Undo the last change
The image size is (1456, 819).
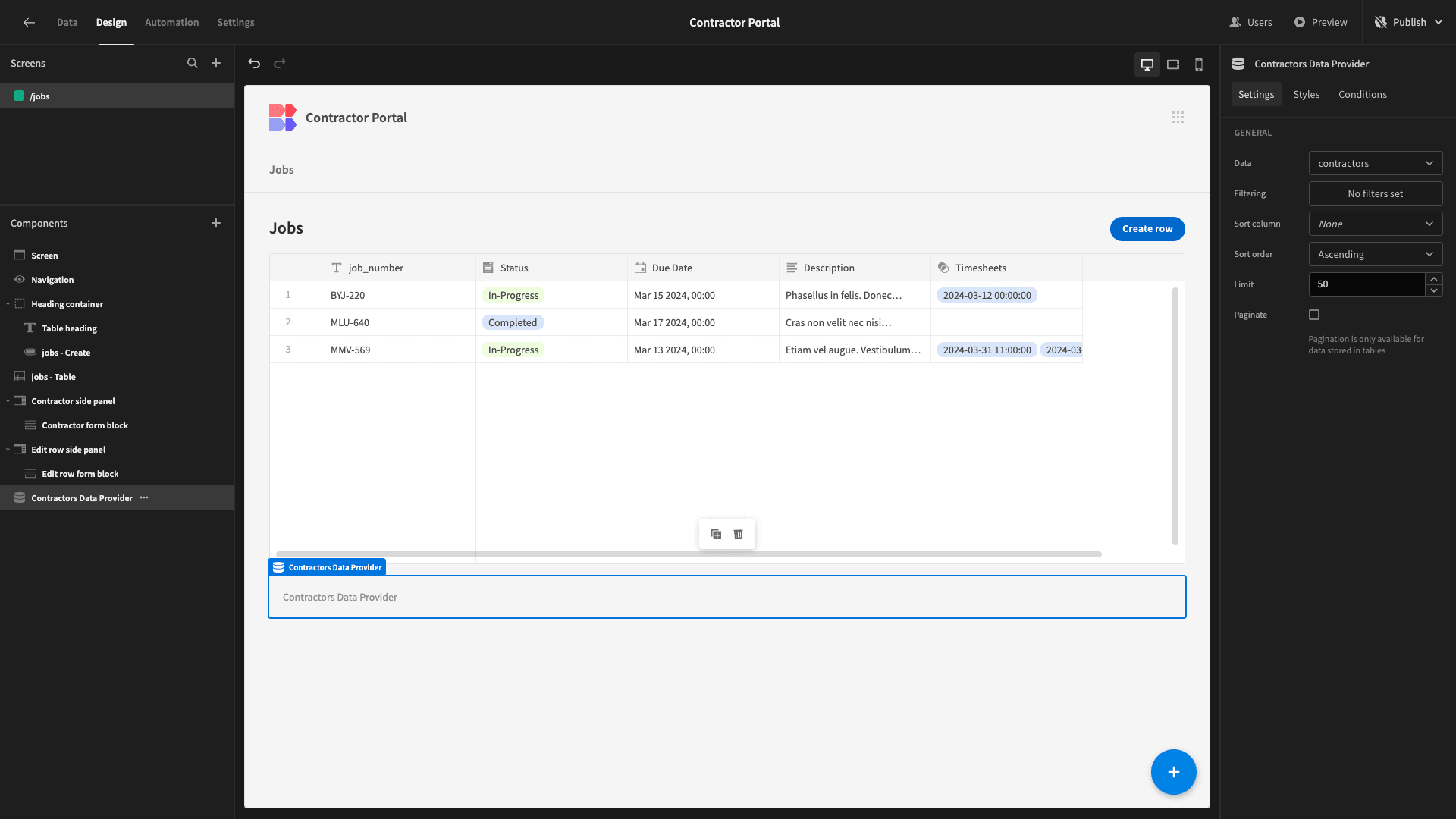(x=254, y=64)
